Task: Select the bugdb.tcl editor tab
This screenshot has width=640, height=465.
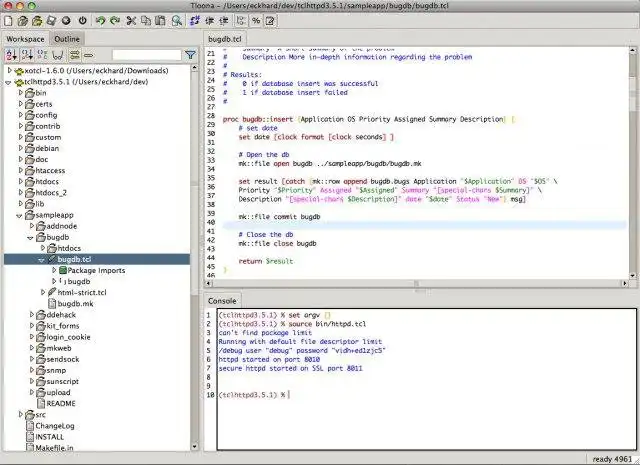Action: (226, 39)
